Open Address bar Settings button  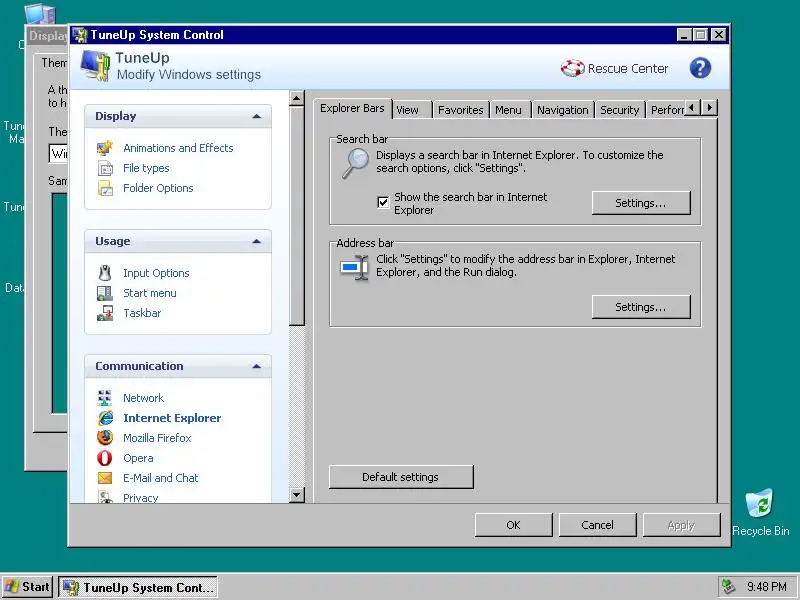coord(641,307)
